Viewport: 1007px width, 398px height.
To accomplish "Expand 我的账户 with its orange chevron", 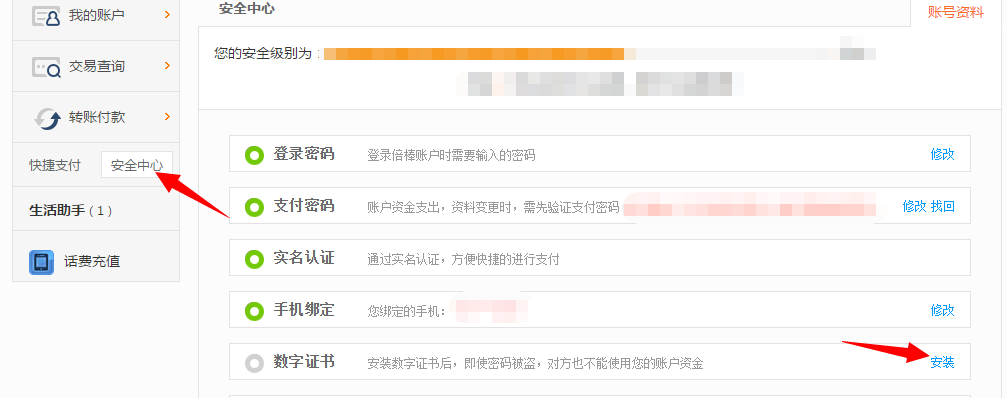I will point(168,13).
